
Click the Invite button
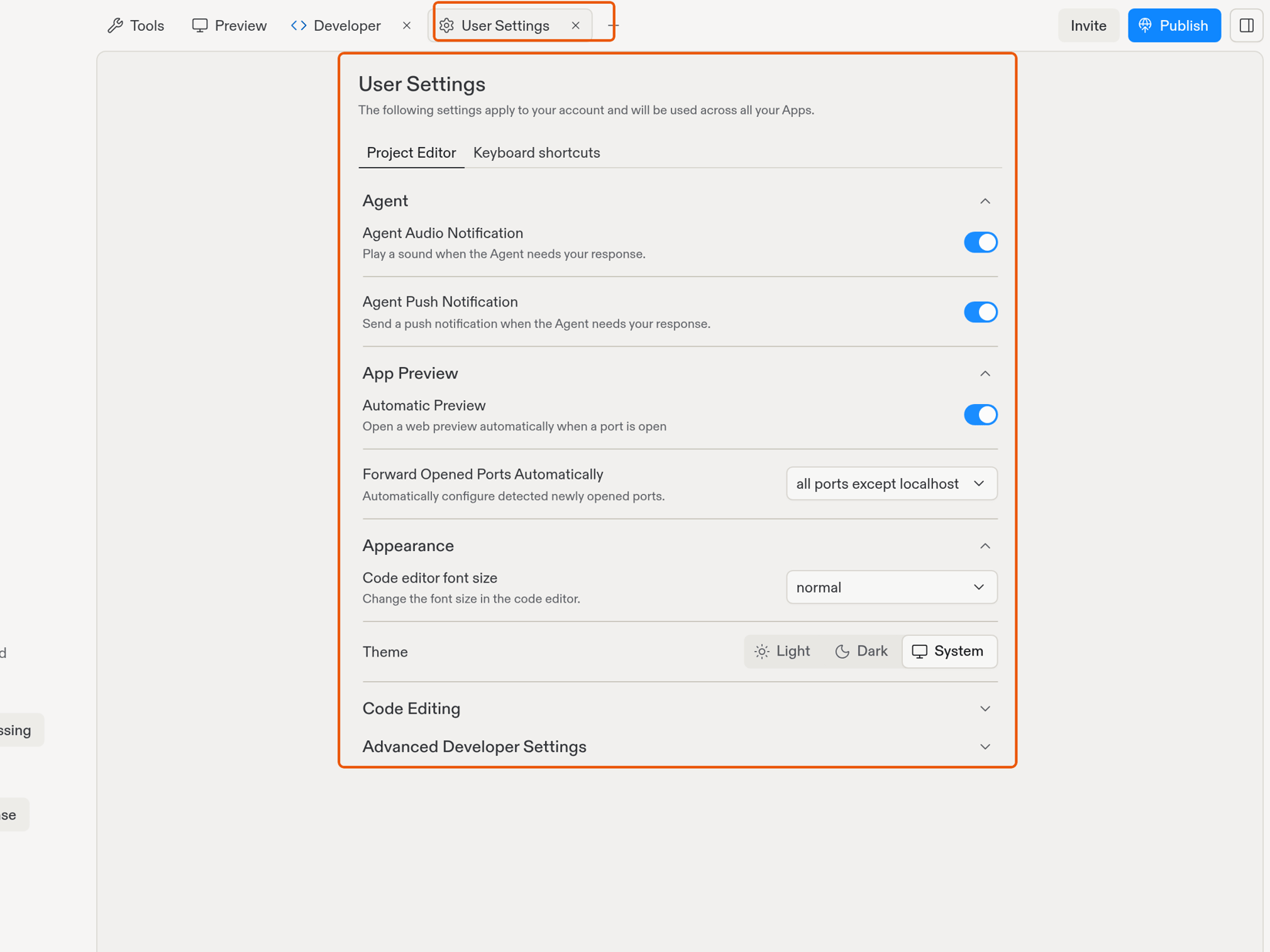pos(1088,25)
